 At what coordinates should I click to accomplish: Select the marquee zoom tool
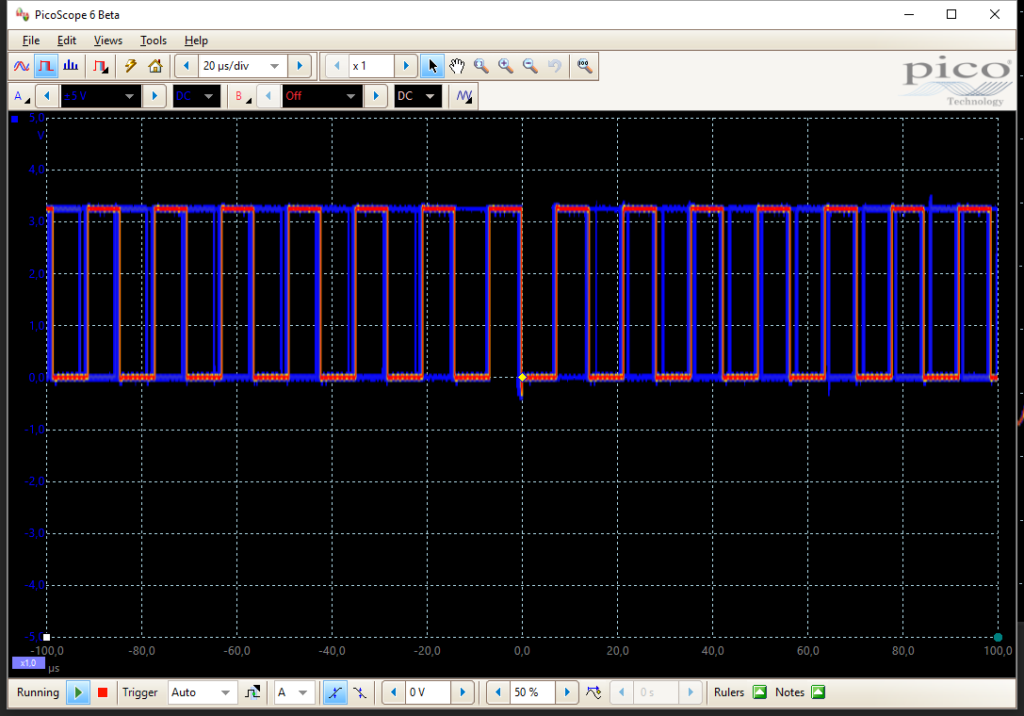click(481, 66)
